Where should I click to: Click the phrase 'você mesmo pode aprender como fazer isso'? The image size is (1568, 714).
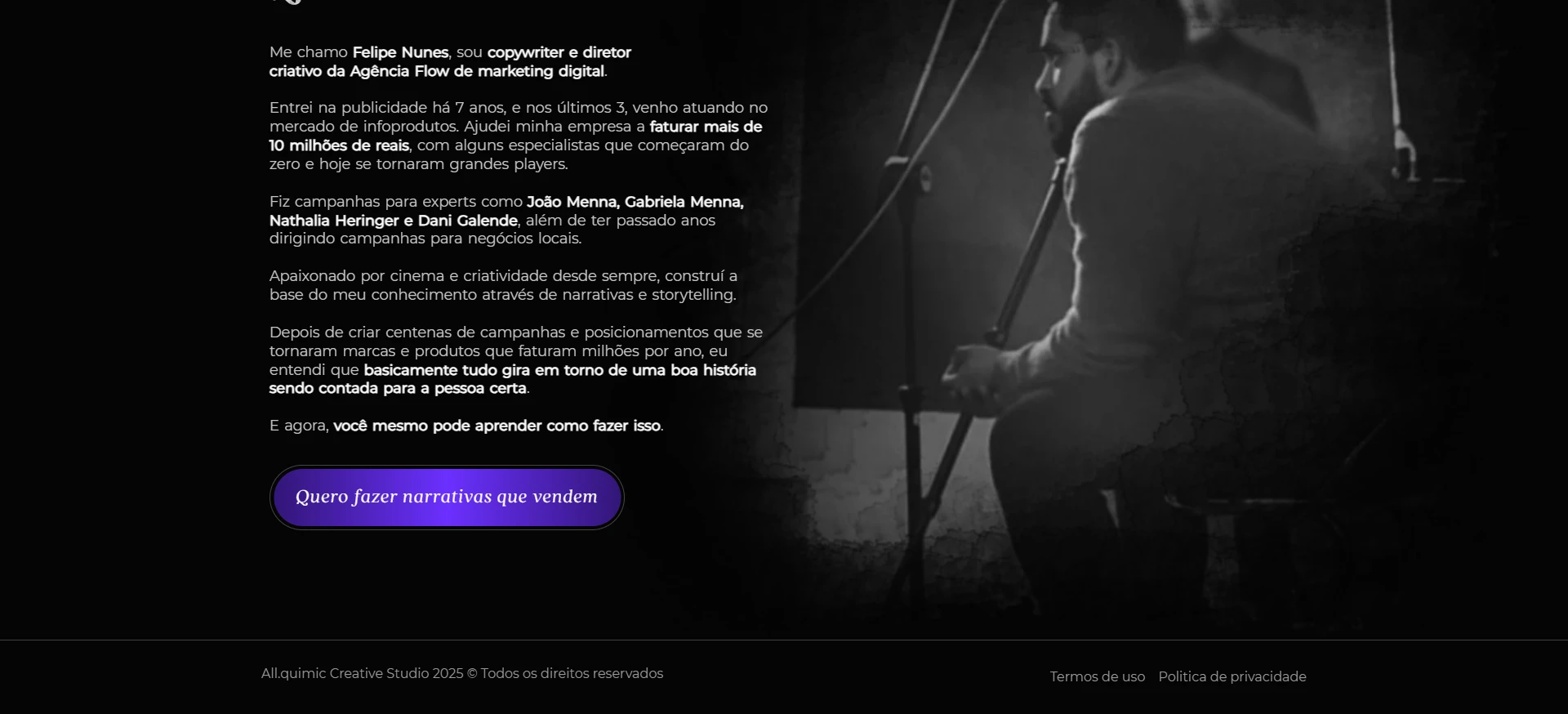497,426
